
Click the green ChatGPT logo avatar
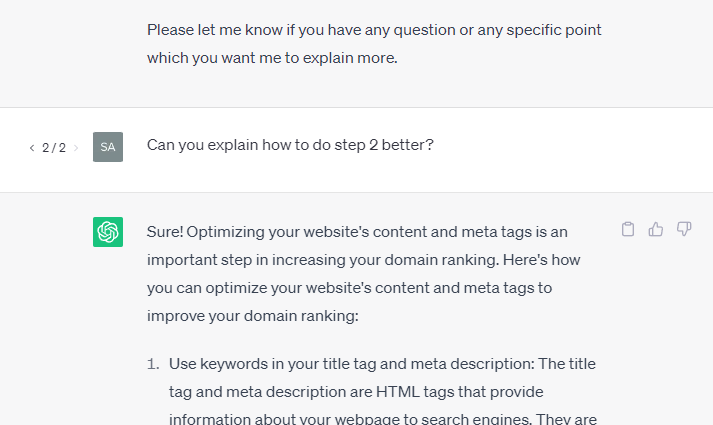[108, 232]
